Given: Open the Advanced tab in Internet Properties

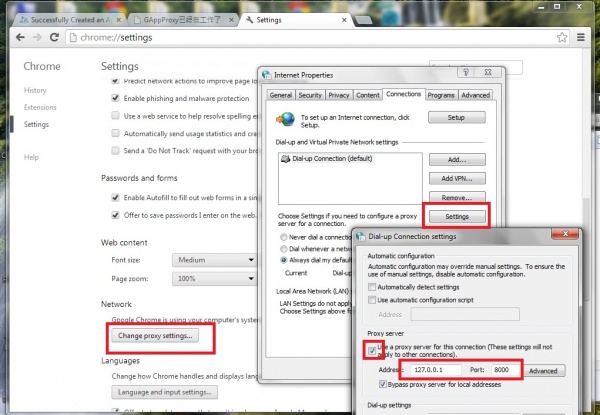Looking at the screenshot, I should [x=475, y=95].
